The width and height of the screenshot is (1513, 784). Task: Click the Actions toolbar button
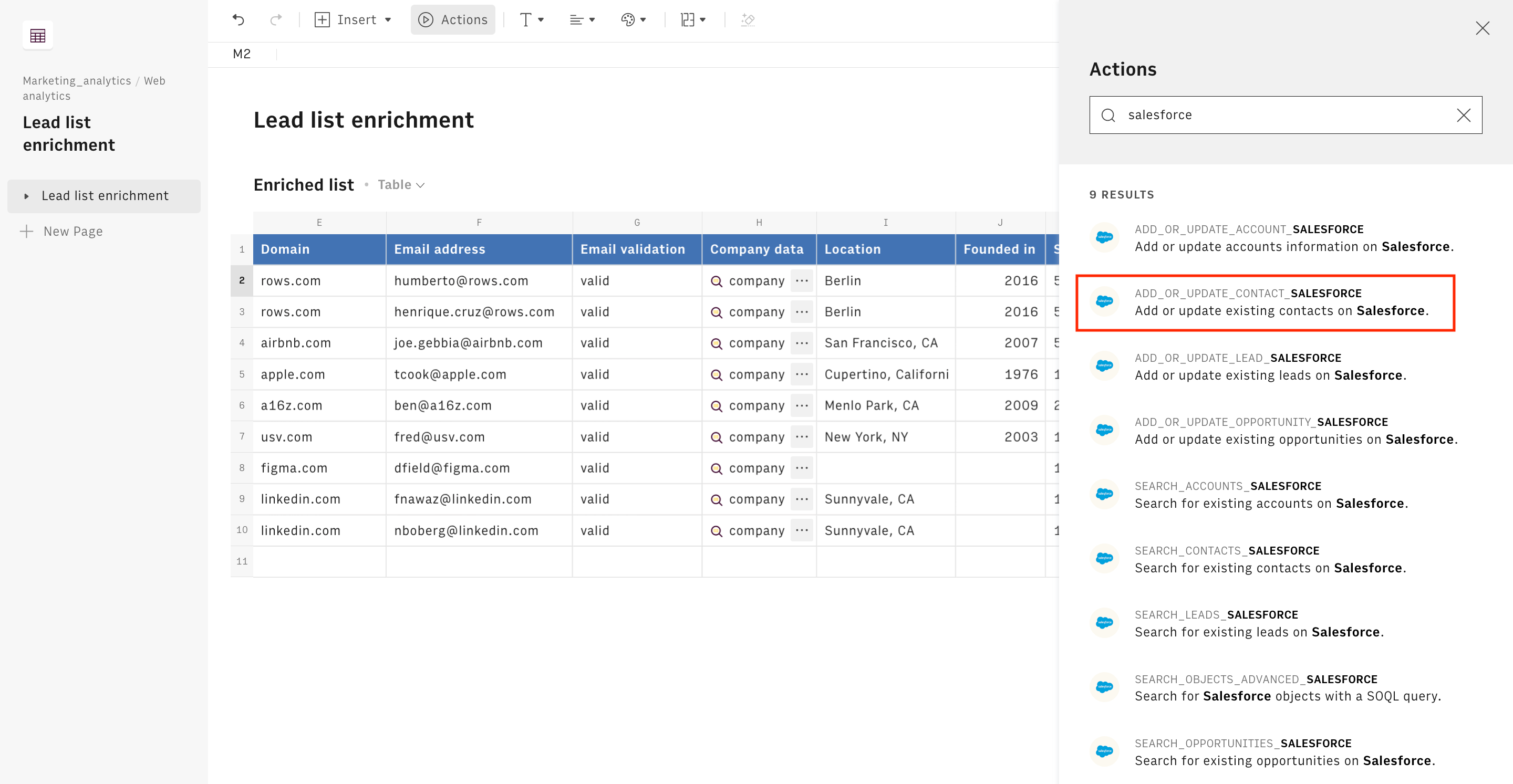point(452,19)
